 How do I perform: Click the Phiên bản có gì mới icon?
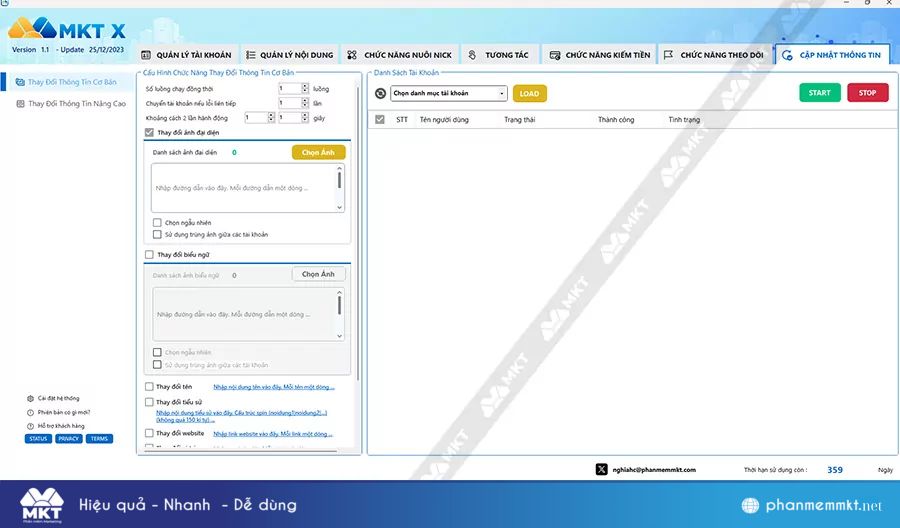(30, 412)
